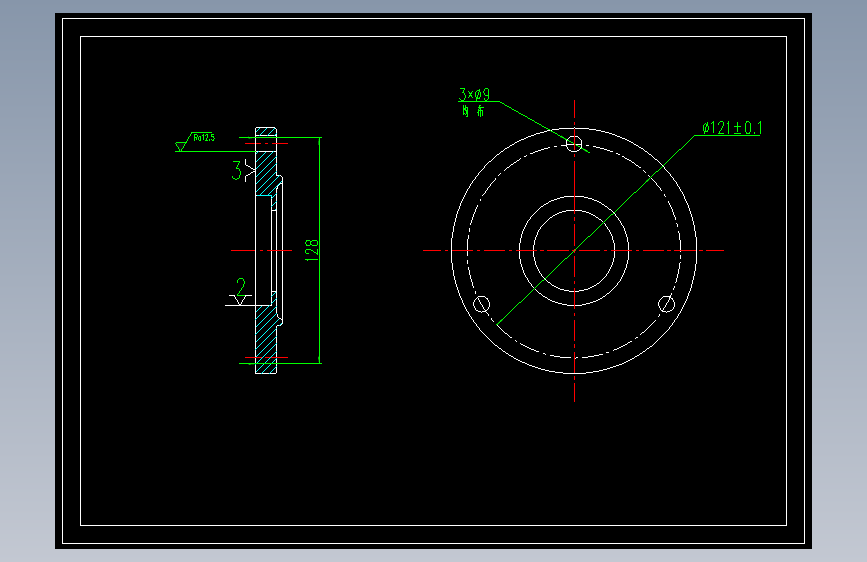
Task: Pick the top bolt hole circle in the front view
Action: click(x=574, y=144)
